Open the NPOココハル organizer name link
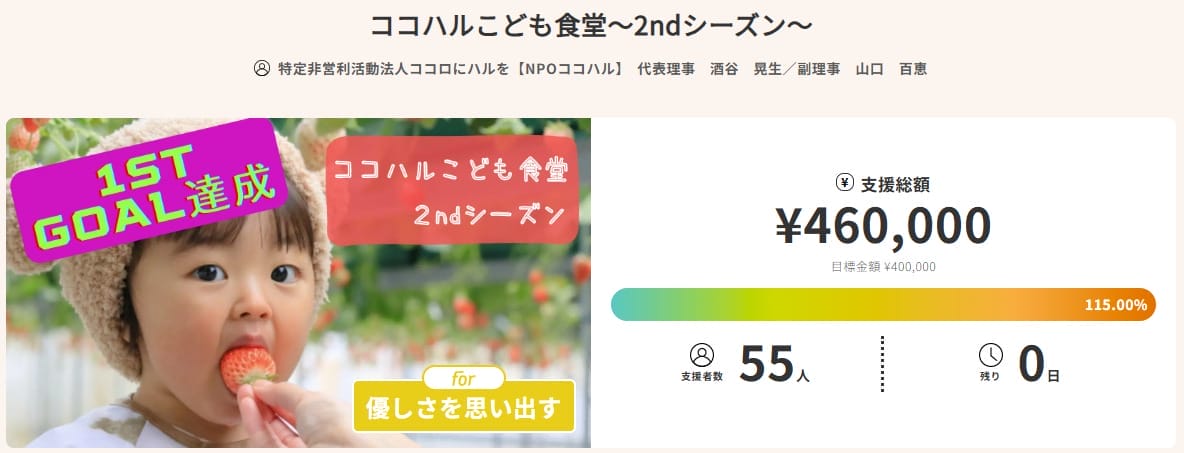 pyautogui.click(x=597, y=70)
